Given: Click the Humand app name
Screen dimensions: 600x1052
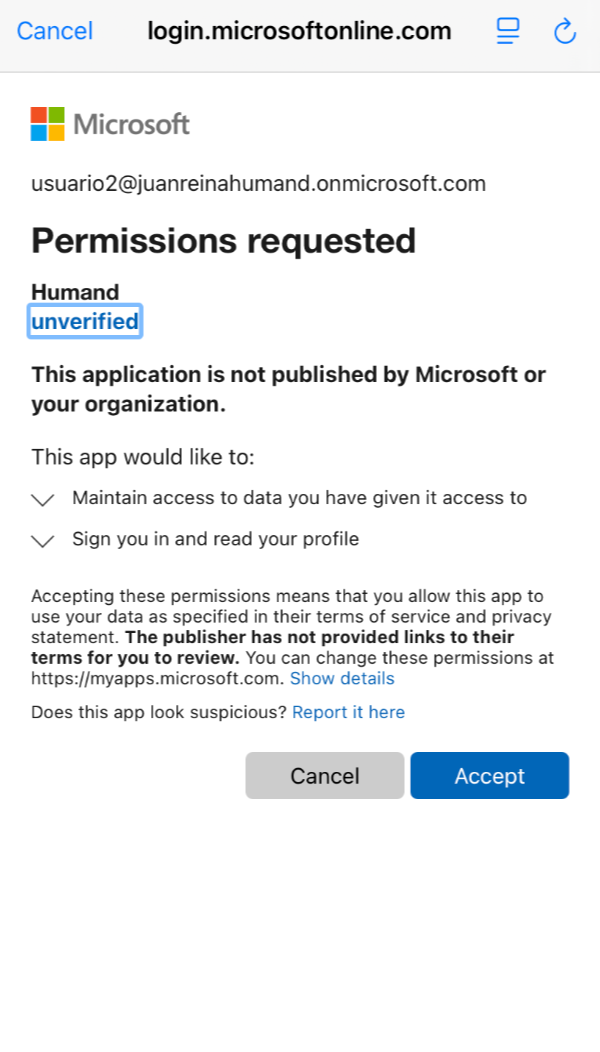Looking at the screenshot, I should pos(75,292).
